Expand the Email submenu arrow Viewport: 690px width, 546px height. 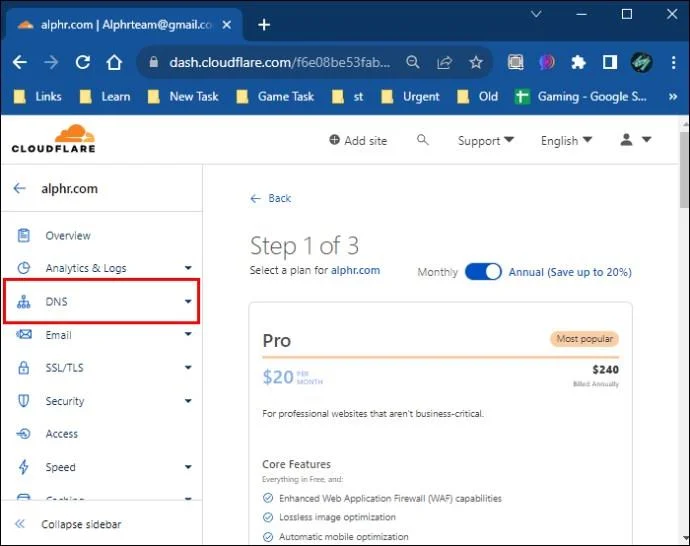[188, 334]
